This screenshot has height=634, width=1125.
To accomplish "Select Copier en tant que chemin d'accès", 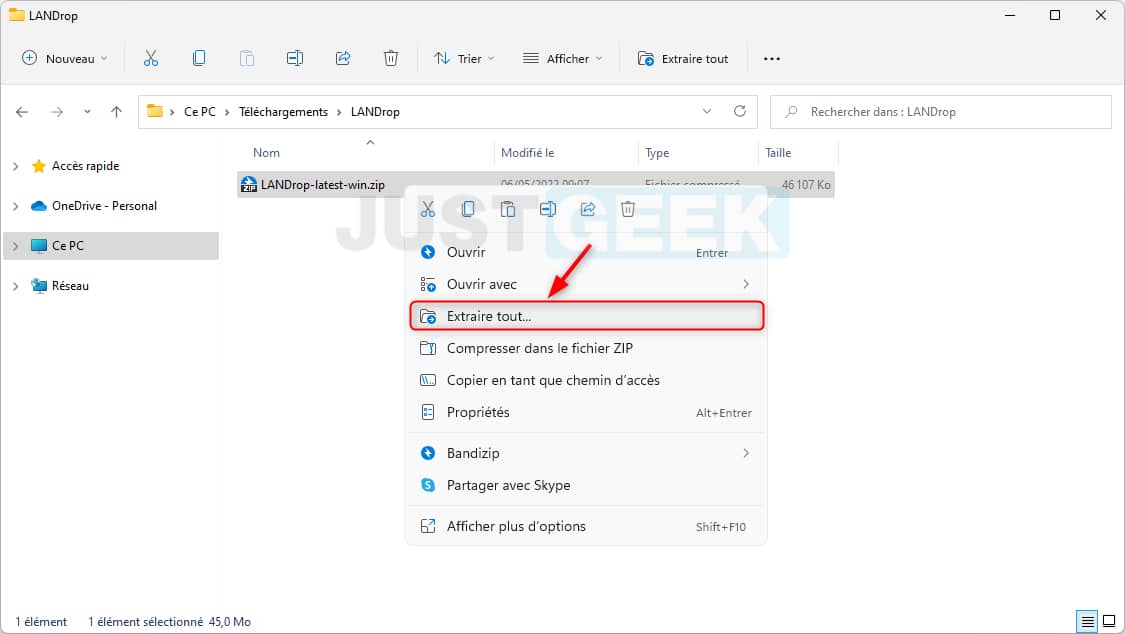I will [585, 381].
